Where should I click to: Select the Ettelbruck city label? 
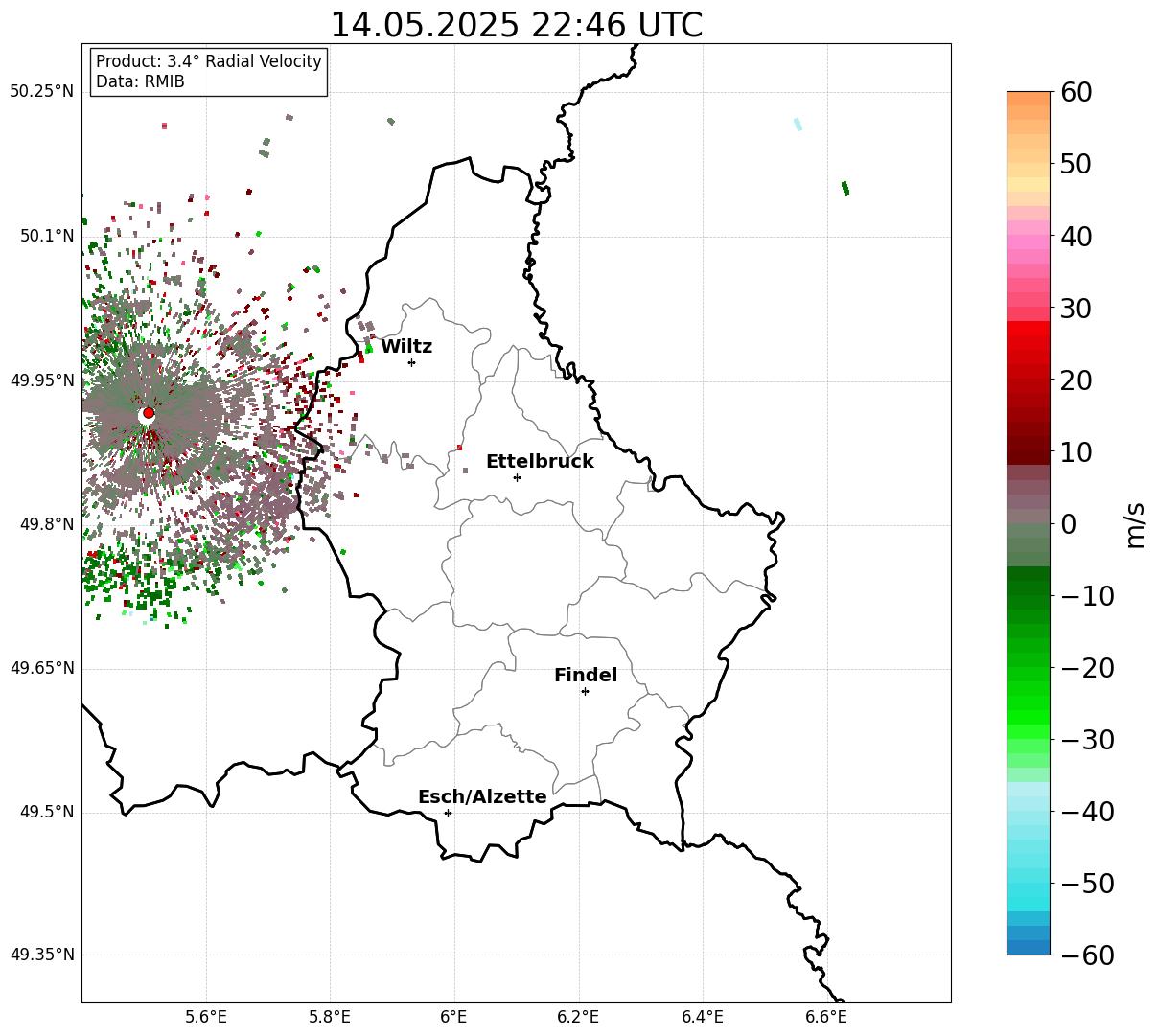[540, 461]
